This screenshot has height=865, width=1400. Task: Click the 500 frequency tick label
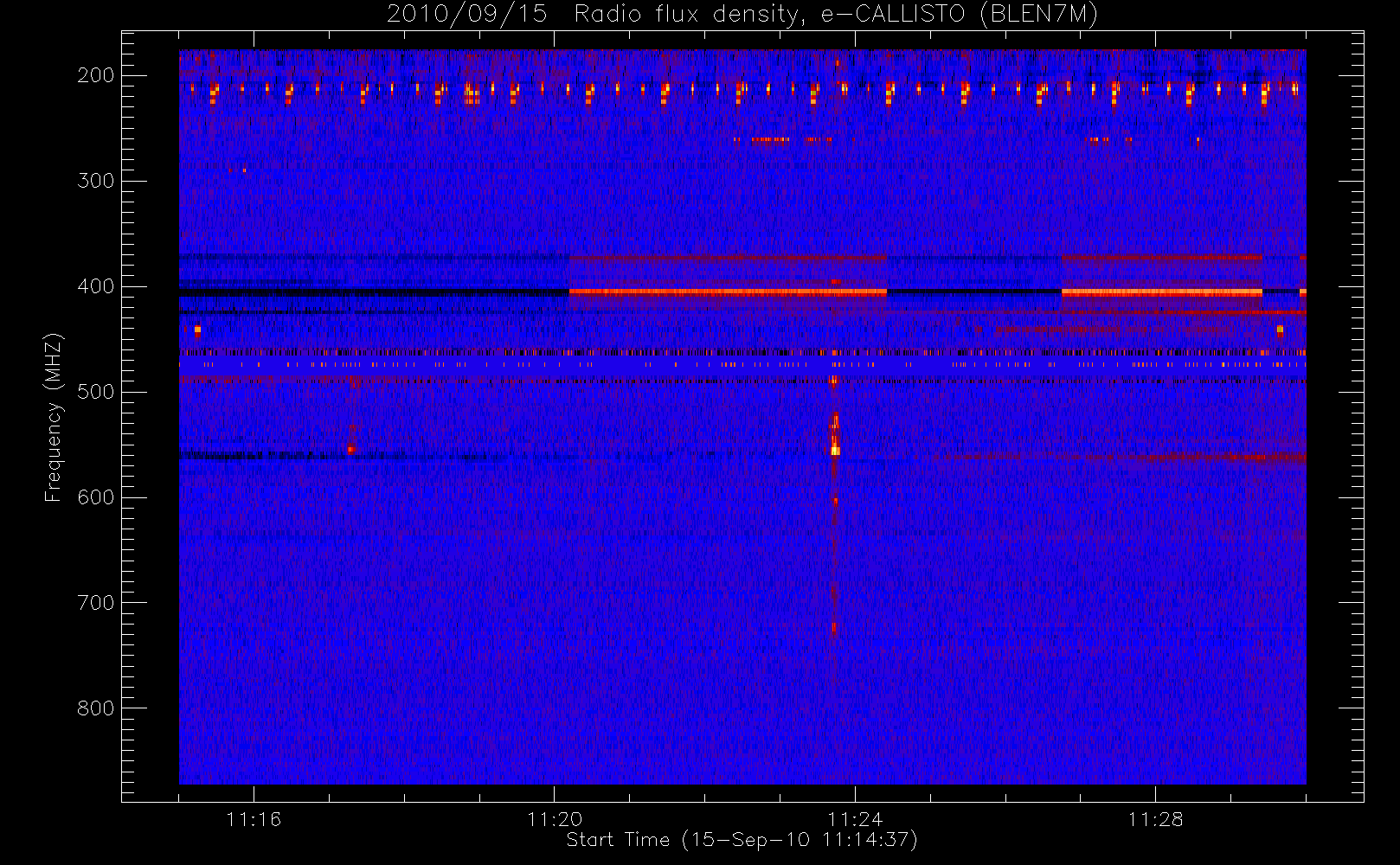point(96,392)
